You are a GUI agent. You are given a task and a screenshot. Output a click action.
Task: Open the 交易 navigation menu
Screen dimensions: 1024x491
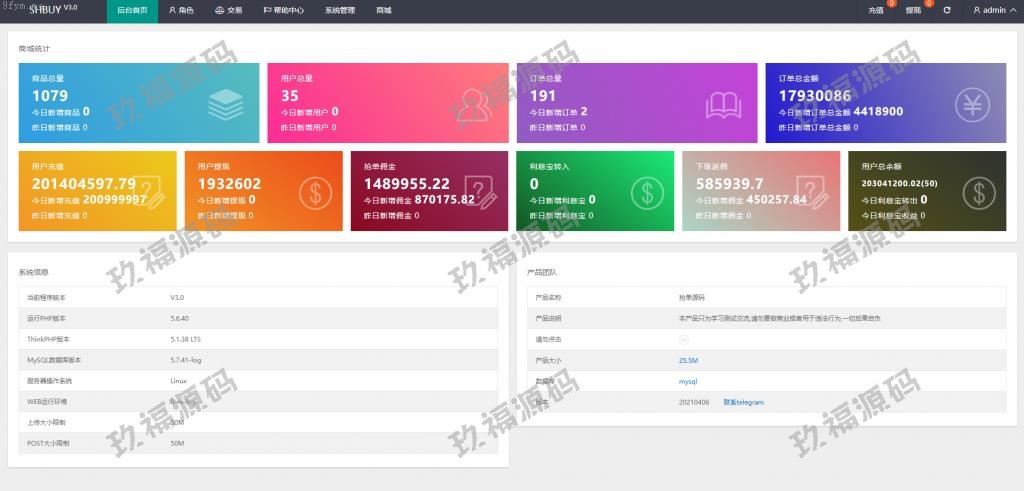coord(228,10)
